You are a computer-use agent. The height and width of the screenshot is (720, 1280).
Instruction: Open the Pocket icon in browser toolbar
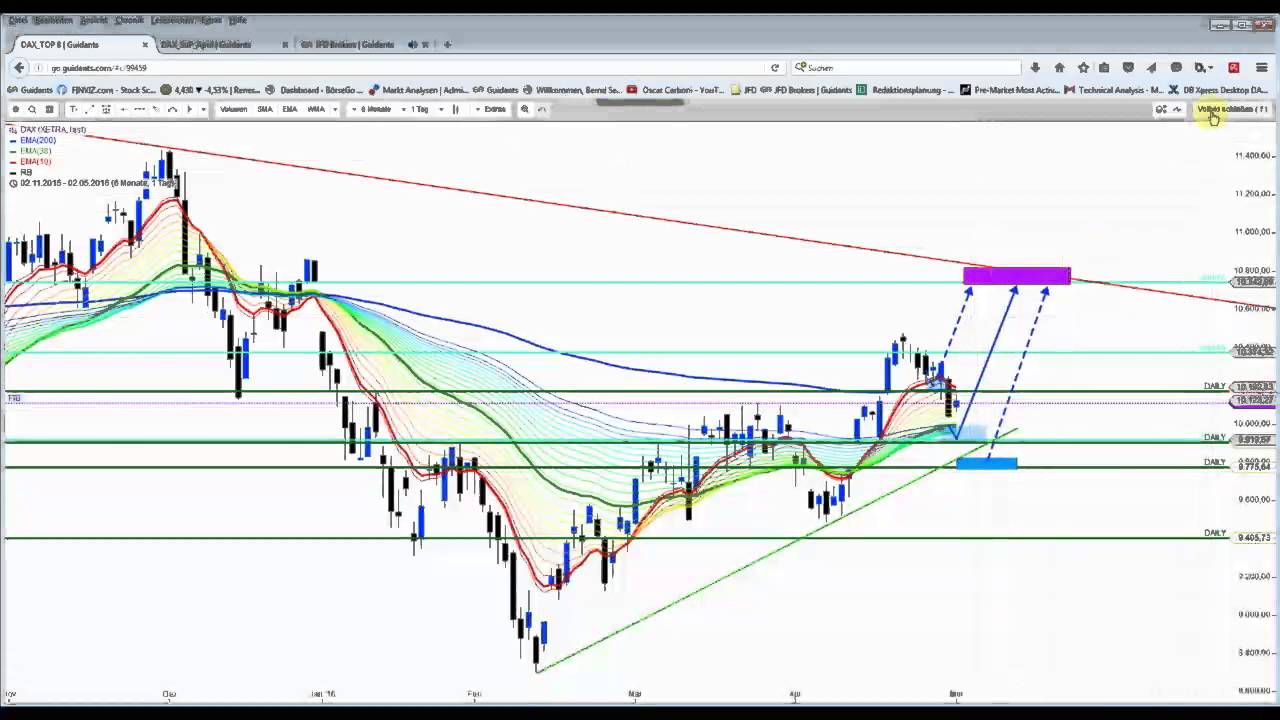(x=1128, y=67)
